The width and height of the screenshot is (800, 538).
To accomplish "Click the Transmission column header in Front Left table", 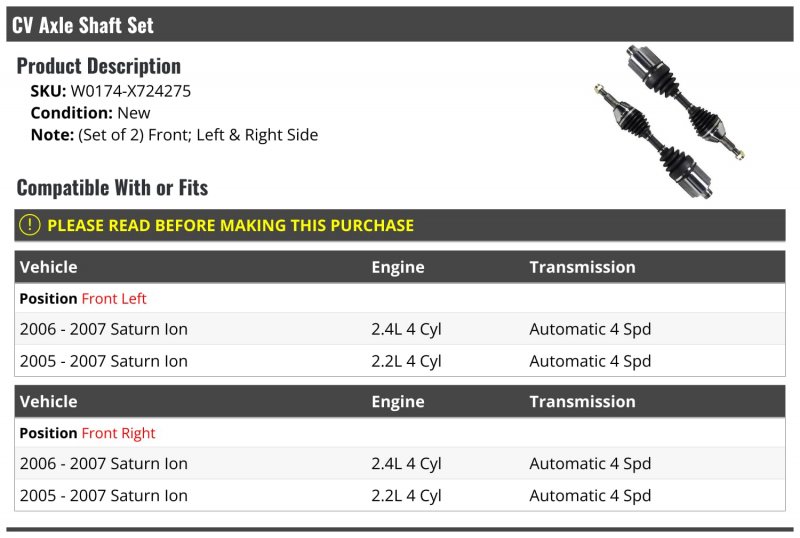I will 582,267.
